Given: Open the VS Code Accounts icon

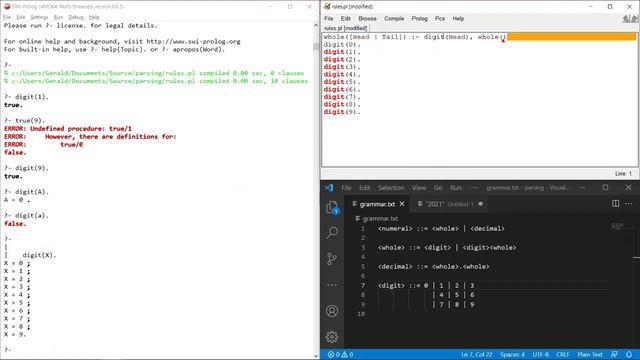Looking at the screenshot, I should pos(332,311).
